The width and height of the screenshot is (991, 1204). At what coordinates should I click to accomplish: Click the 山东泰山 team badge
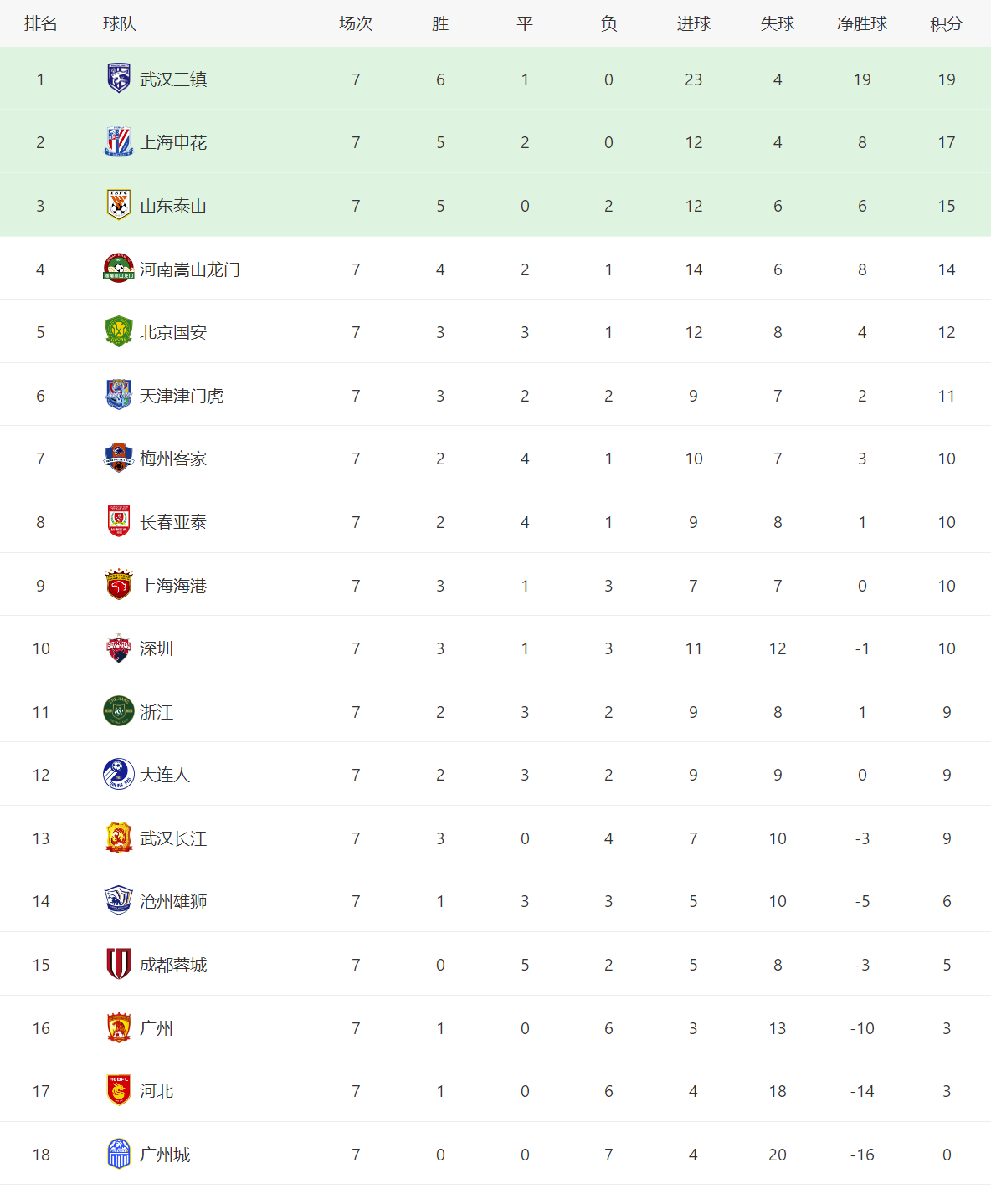click(x=119, y=205)
